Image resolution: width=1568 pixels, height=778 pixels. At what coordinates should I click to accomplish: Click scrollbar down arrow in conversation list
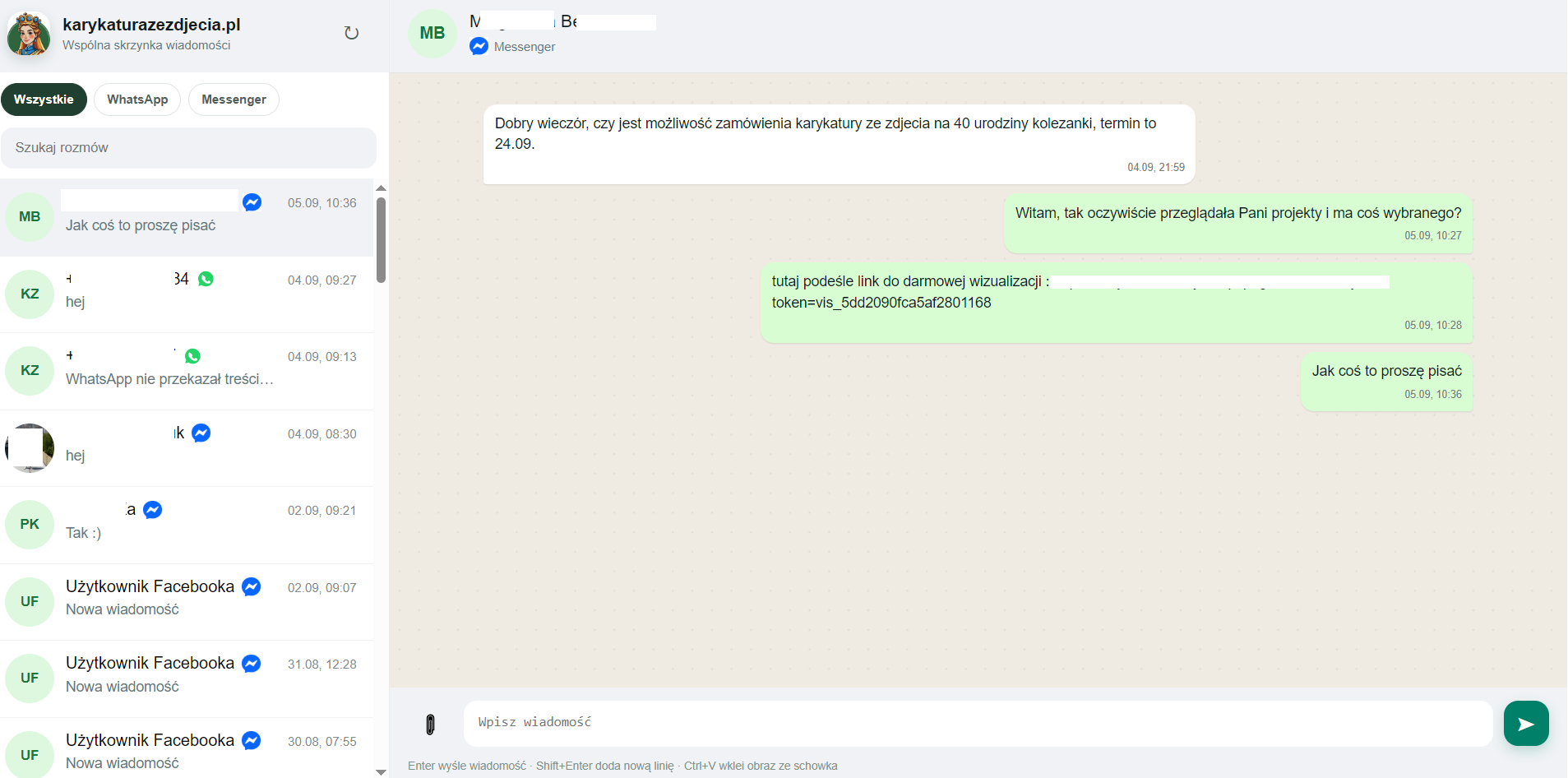(x=381, y=772)
